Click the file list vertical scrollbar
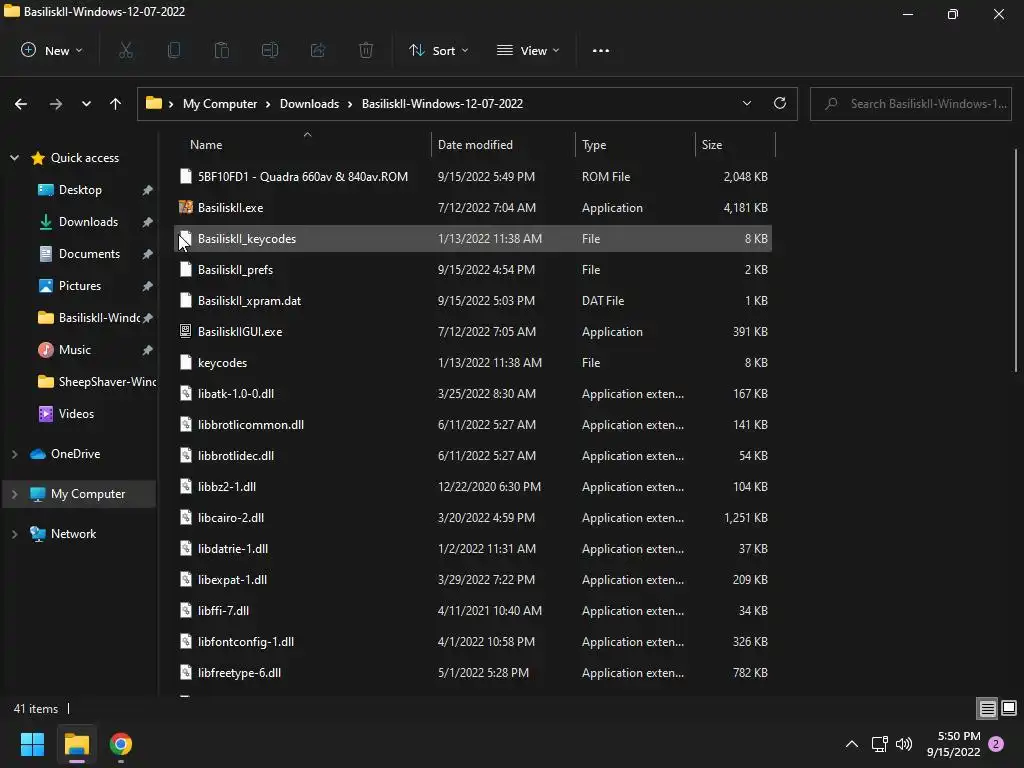The width and height of the screenshot is (1024, 768). click(1016, 261)
